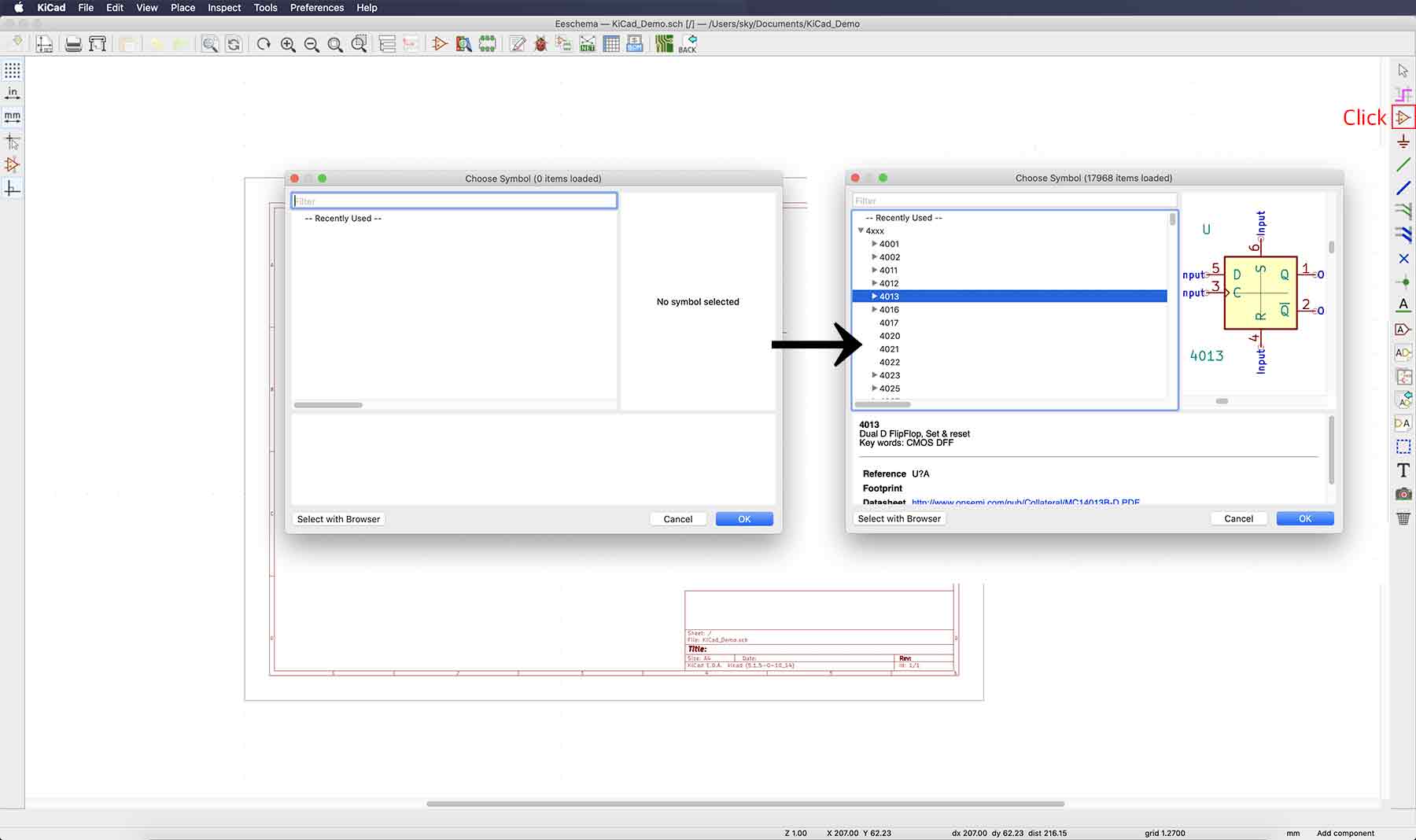
Task: Expand the selected 4013 symbol entry
Action: [x=874, y=297]
